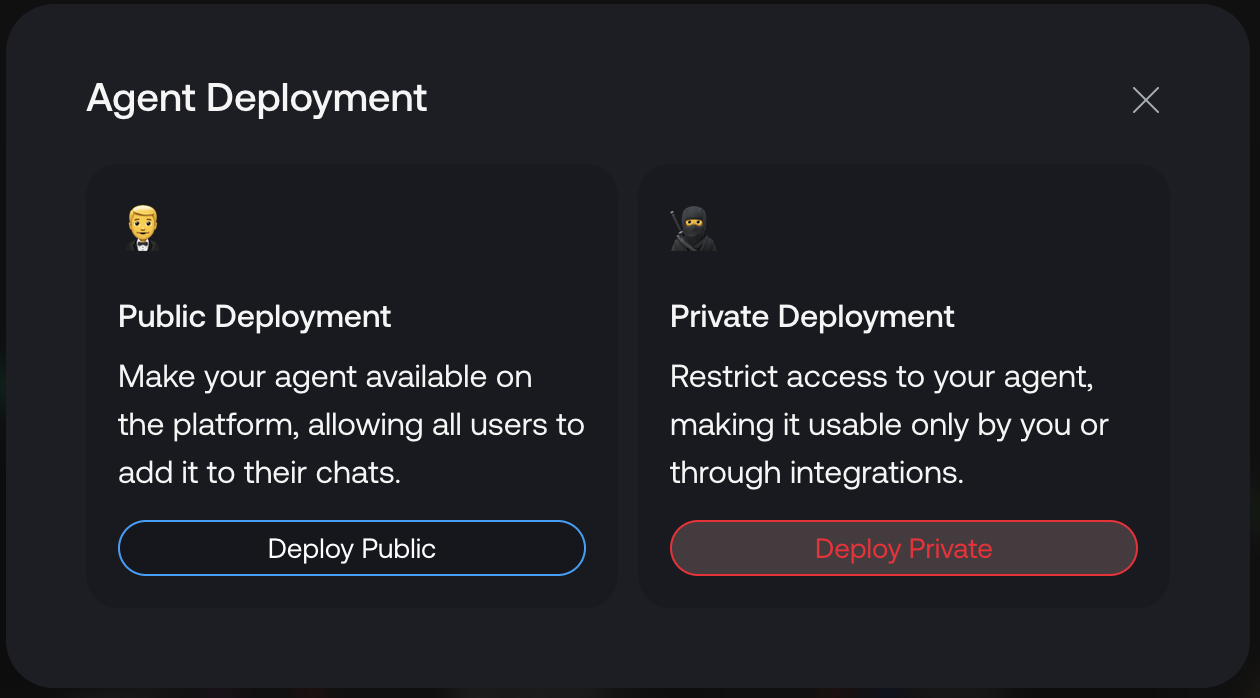
Task: Click the line "Make your agent available on"
Action: [325, 377]
